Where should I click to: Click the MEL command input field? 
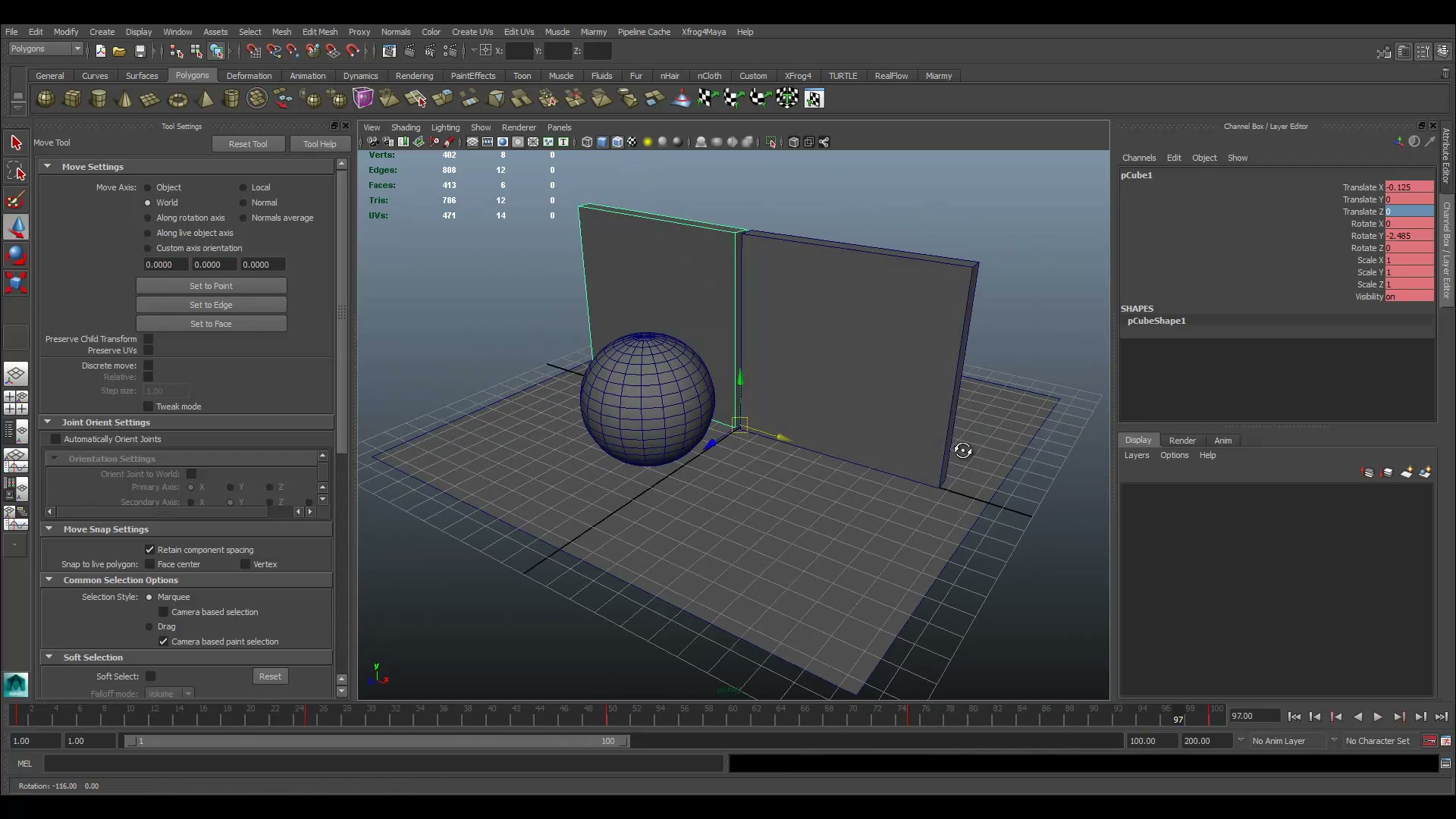point(384,764)
